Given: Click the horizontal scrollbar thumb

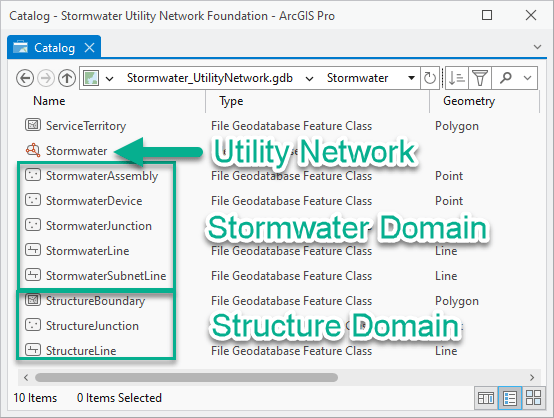Looking at the screenshot, I should [x=186, y=378].
